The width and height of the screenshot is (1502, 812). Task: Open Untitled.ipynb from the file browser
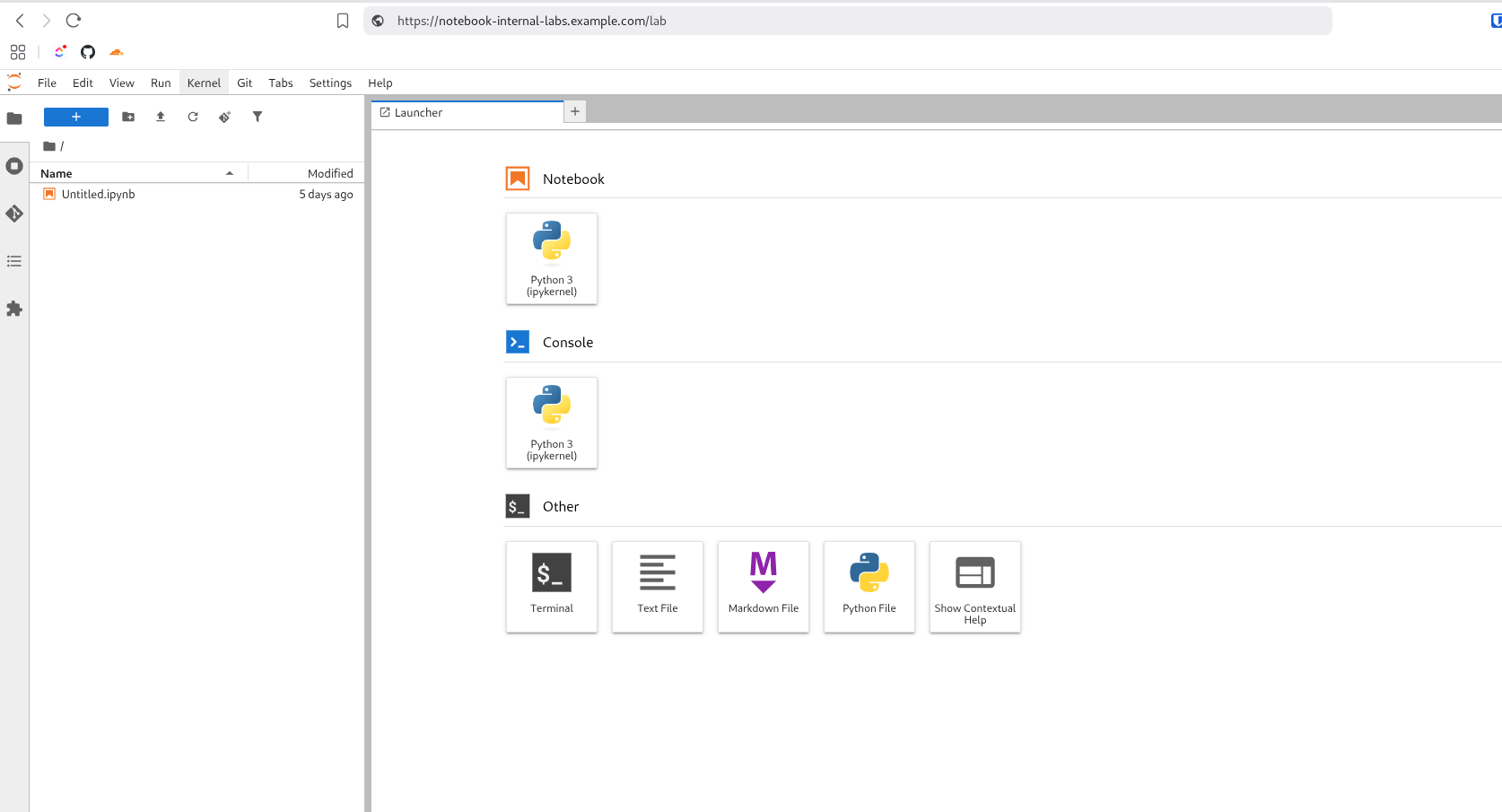[97, 194]
